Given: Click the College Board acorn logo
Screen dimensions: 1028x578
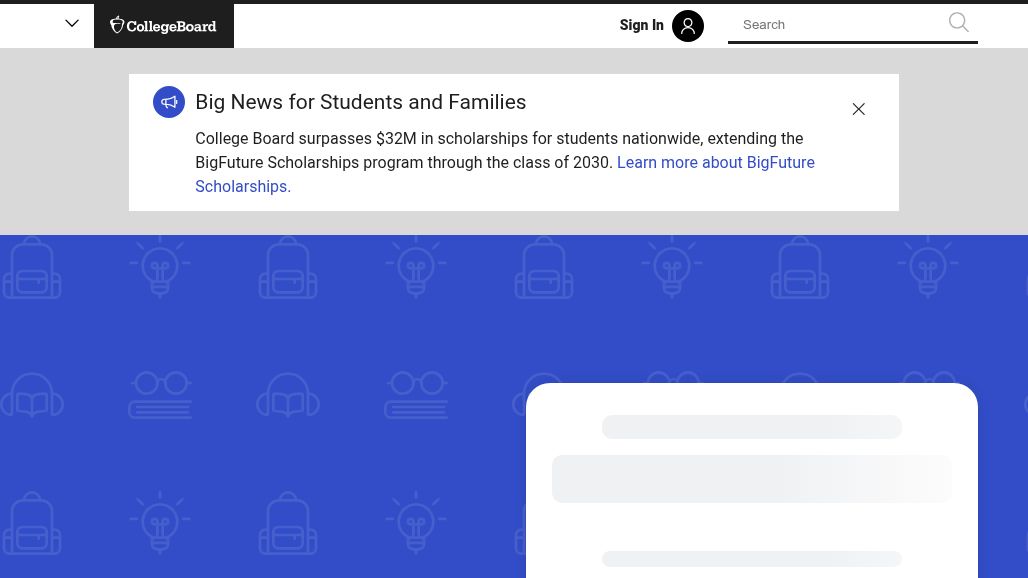Looking at the screenshot, I should [x=163, y=25].
